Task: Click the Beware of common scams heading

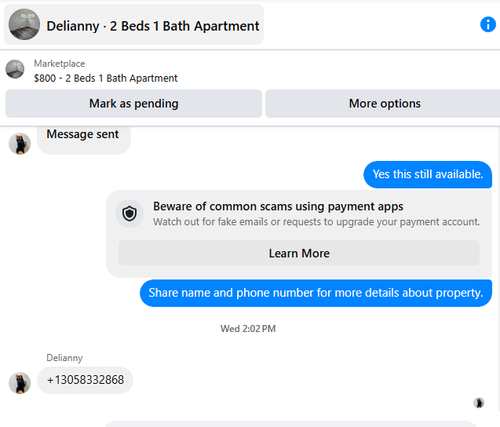Action: (x=278, y=206)
